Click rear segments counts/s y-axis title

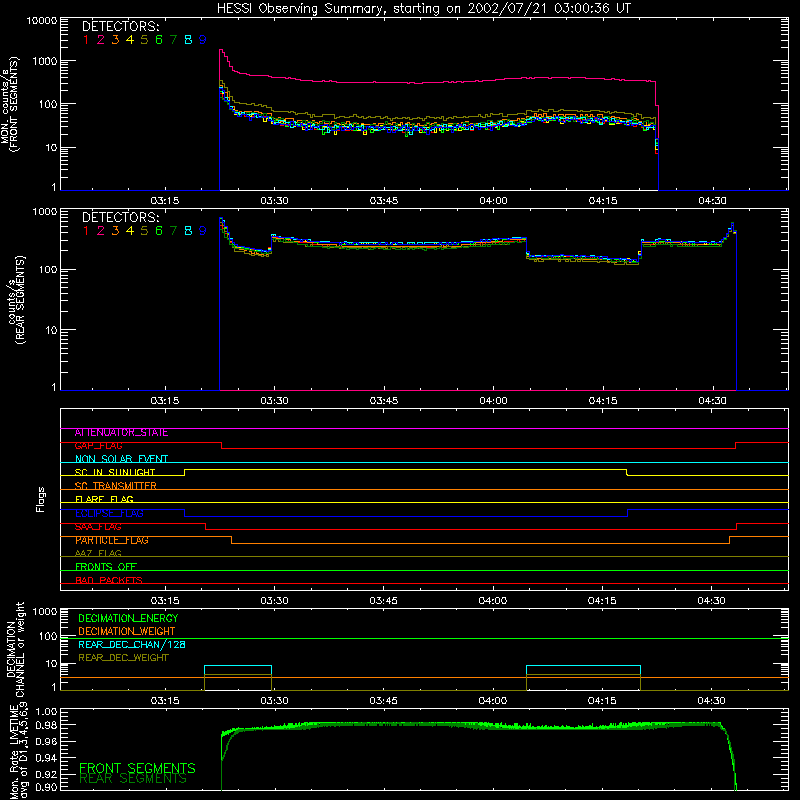17,299
